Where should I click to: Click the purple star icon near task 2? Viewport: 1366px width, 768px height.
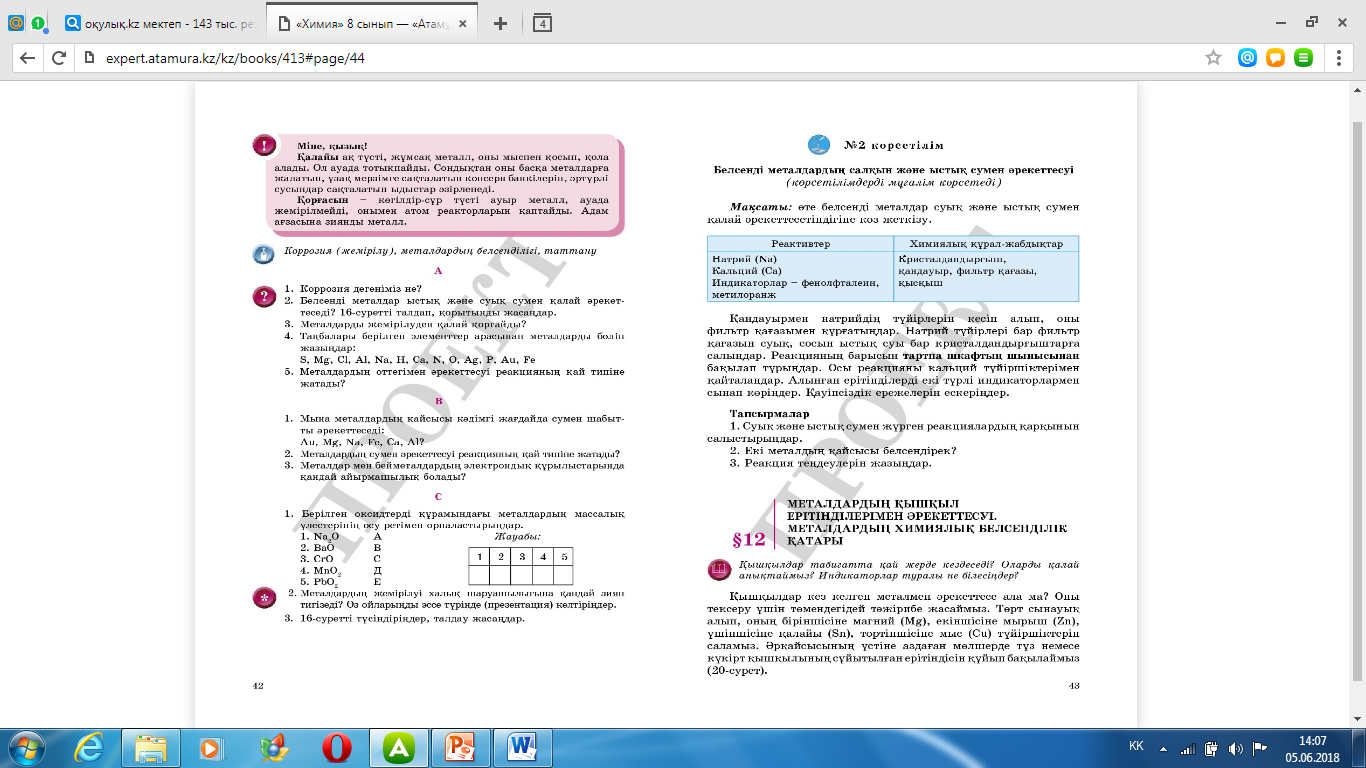(x=264, y=598)
